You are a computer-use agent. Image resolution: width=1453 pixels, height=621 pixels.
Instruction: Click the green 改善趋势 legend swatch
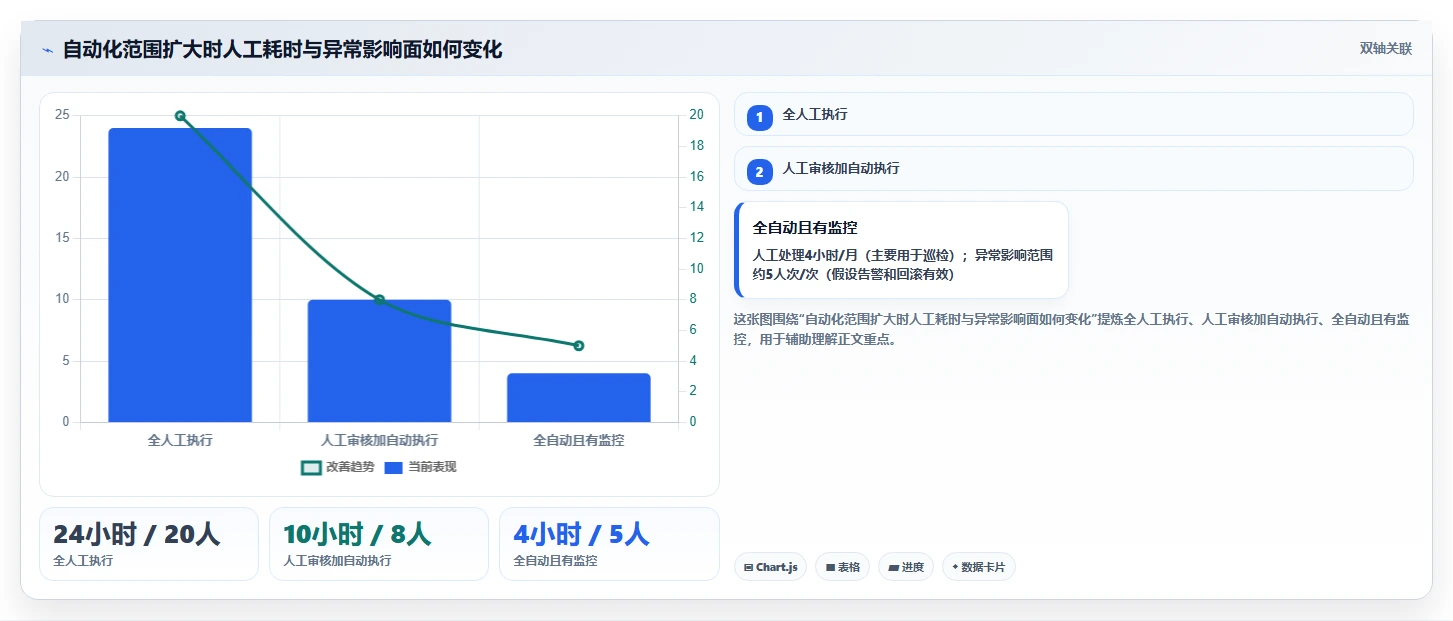click(x=311, y=467)
